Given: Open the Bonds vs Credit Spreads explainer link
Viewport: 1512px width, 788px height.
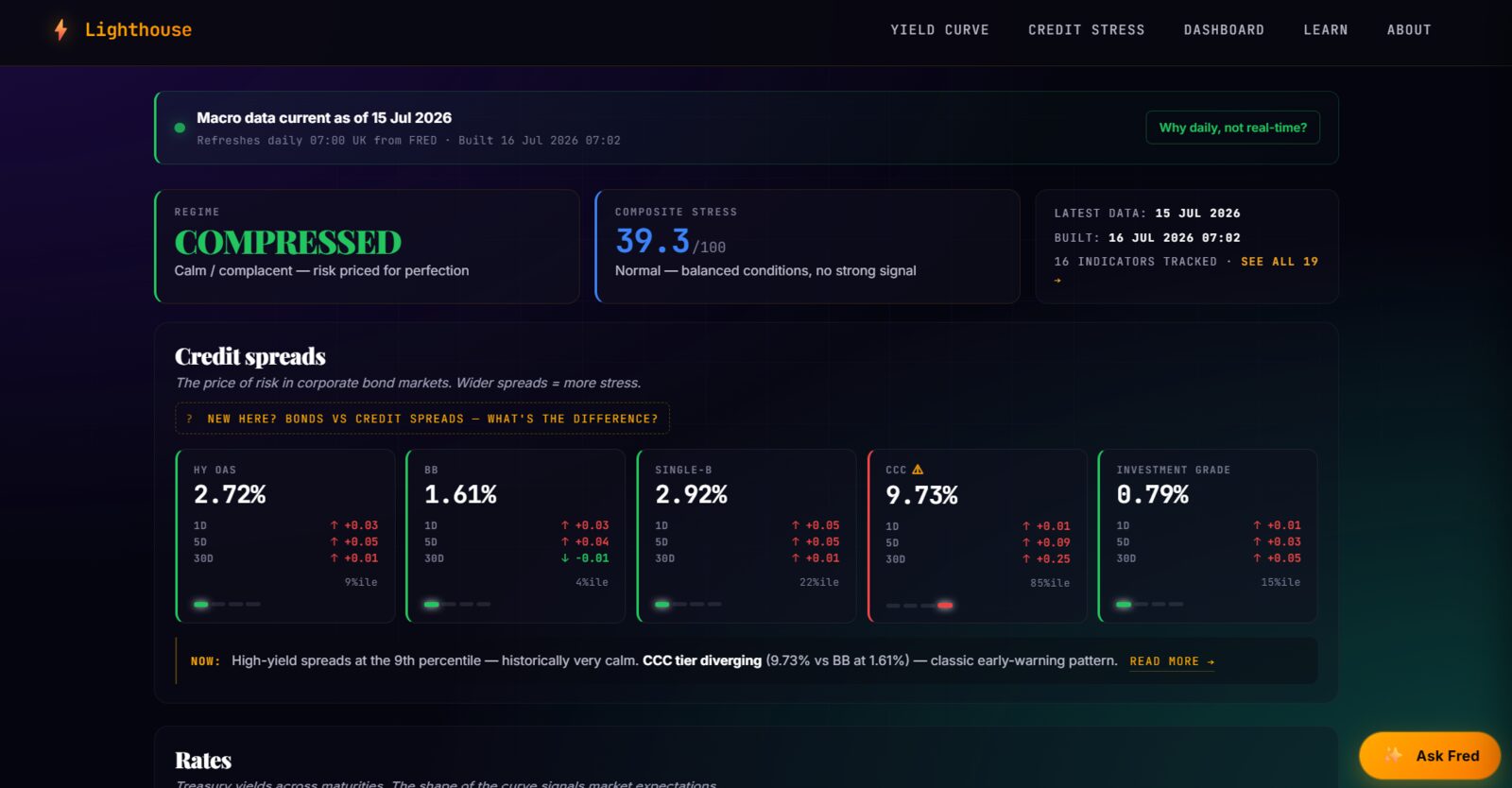Looking at the screenshot, I should pyautogui.click(x=422, y=419).
